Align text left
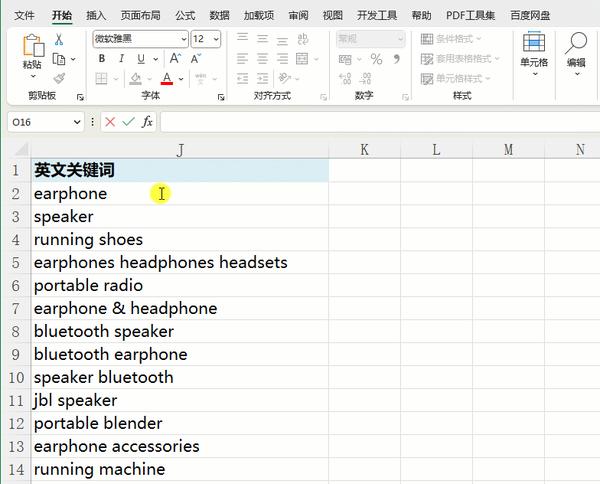The height and width of the screenshot is (484, 600). 243,59
